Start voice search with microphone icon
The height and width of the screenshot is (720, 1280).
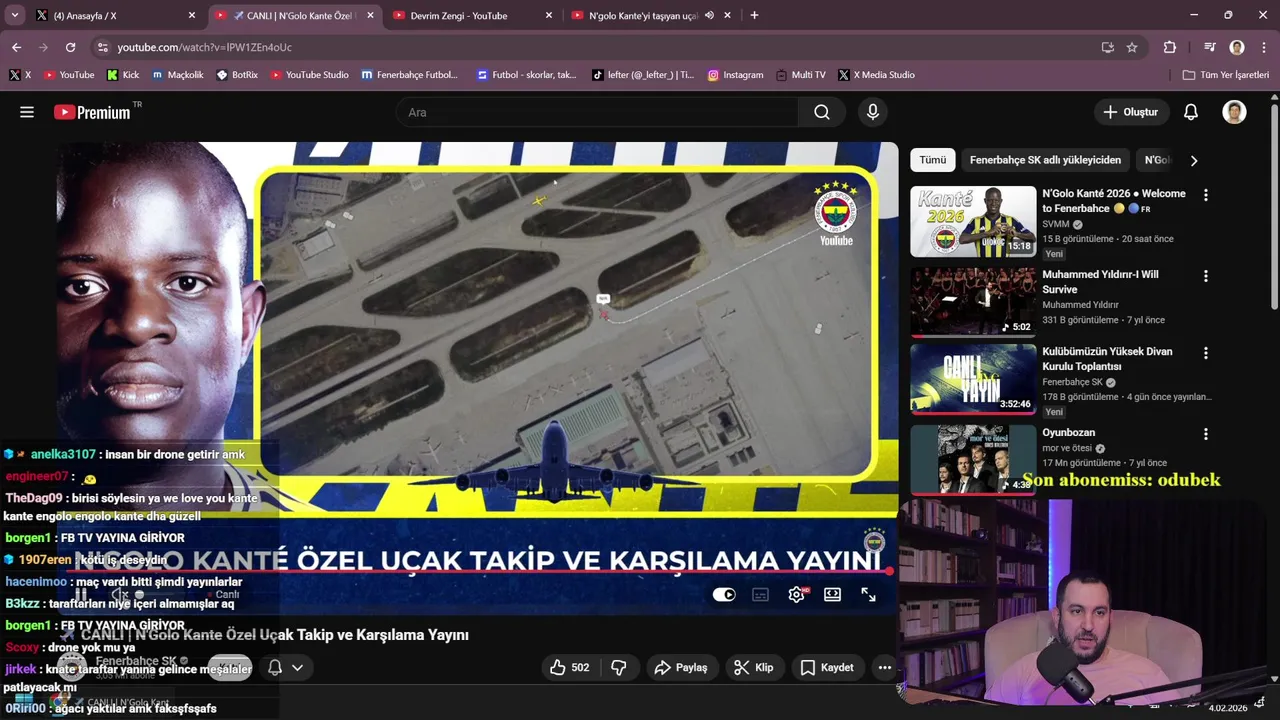tap(873, 112)
